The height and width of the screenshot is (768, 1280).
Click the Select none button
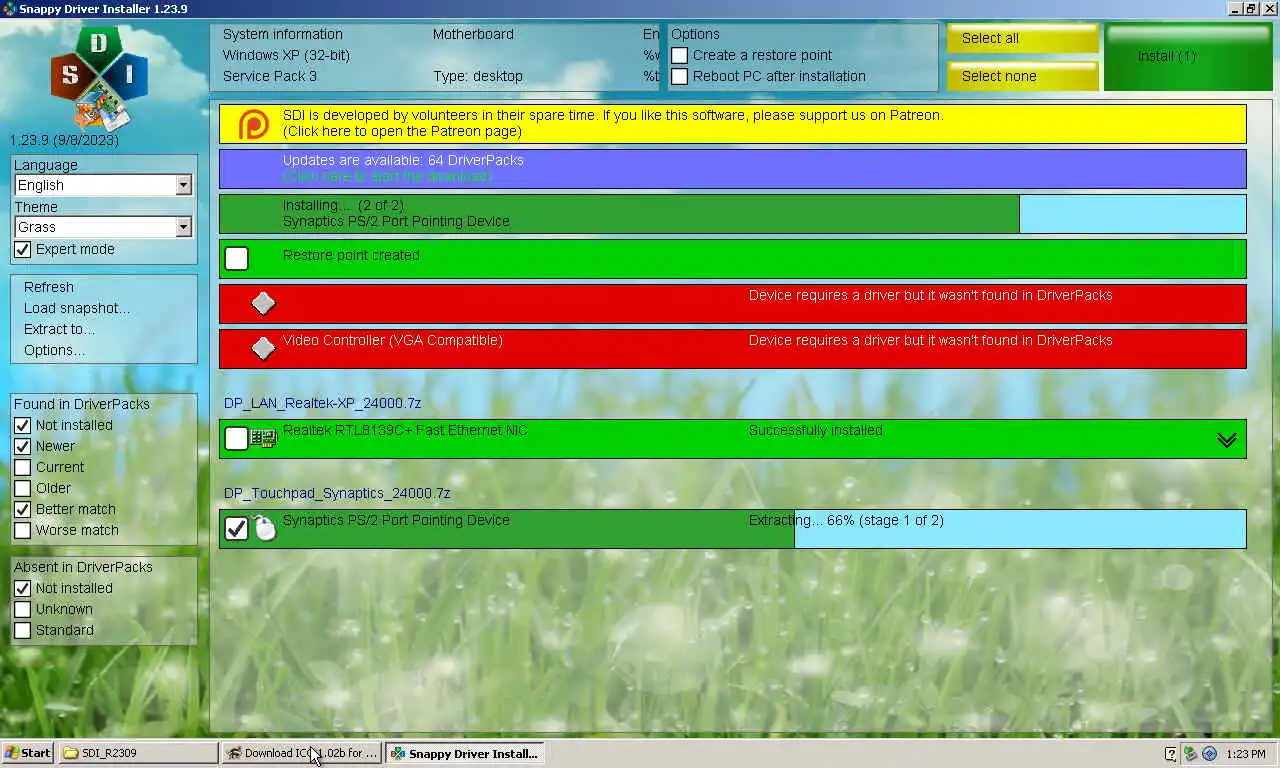(x=1023, y=76)
